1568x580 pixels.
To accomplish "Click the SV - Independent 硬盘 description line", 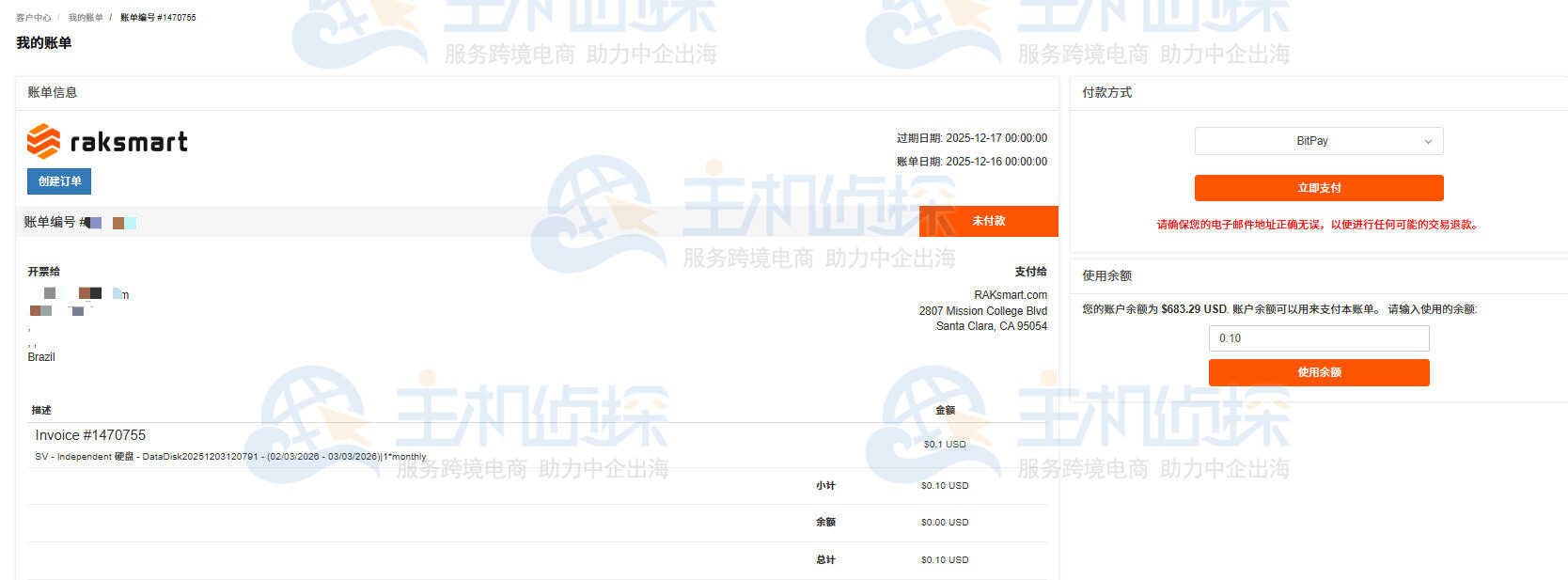I will (x=230, y=457).
